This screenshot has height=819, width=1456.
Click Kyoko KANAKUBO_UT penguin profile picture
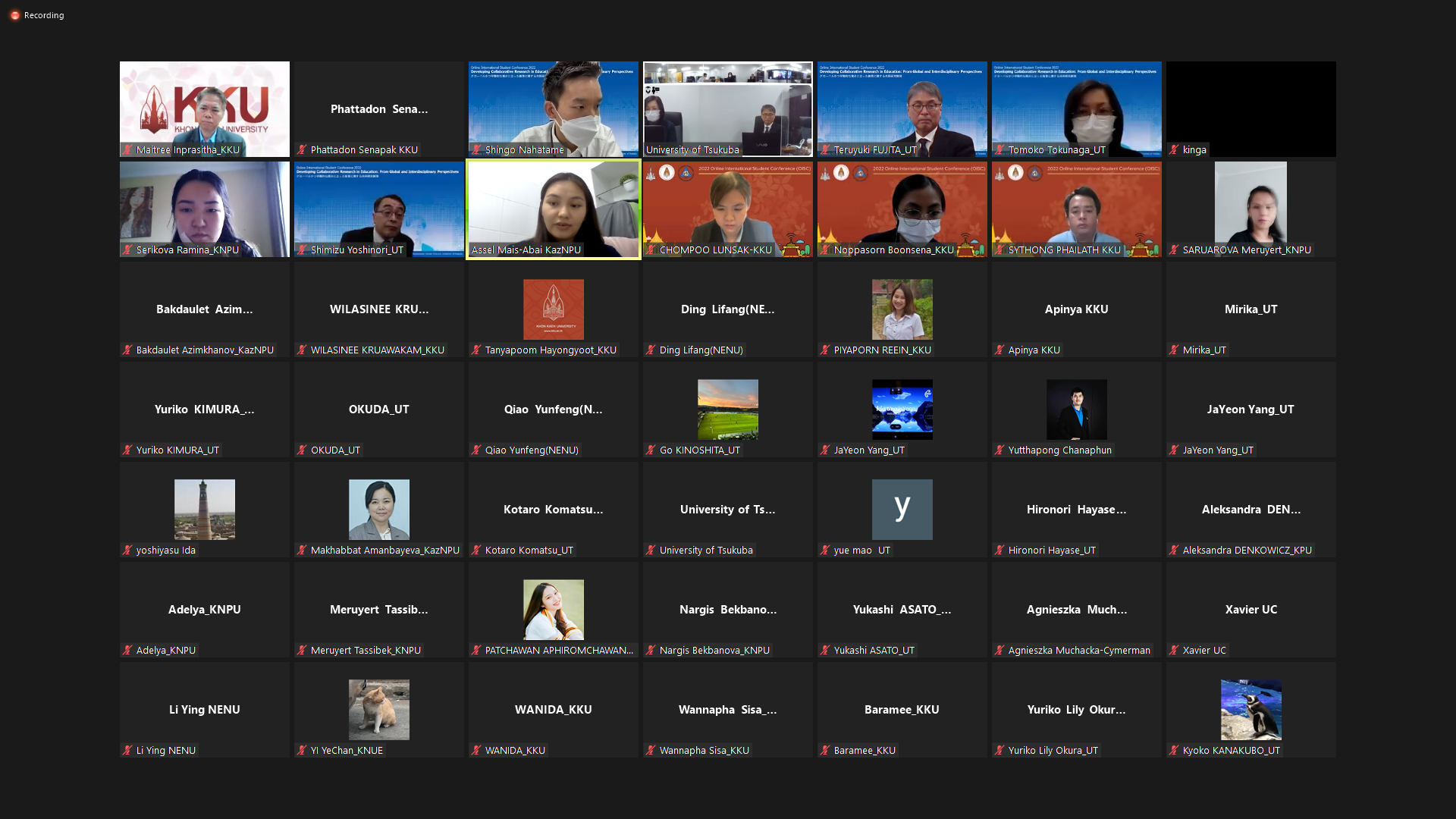click(x=1250, y=710)
